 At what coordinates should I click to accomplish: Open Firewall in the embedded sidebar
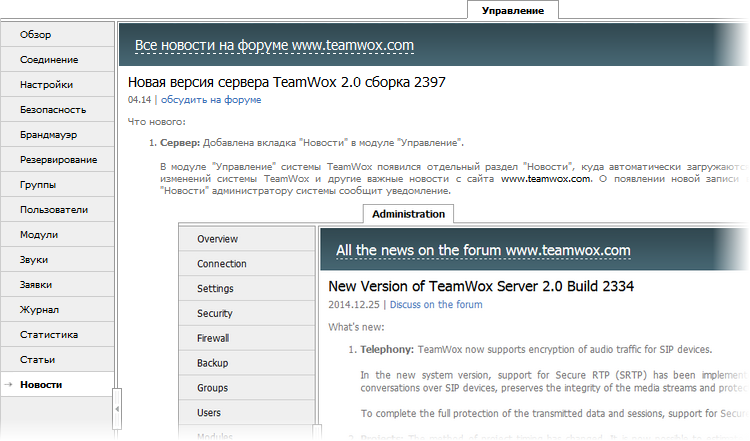click(x=247, y=338)
